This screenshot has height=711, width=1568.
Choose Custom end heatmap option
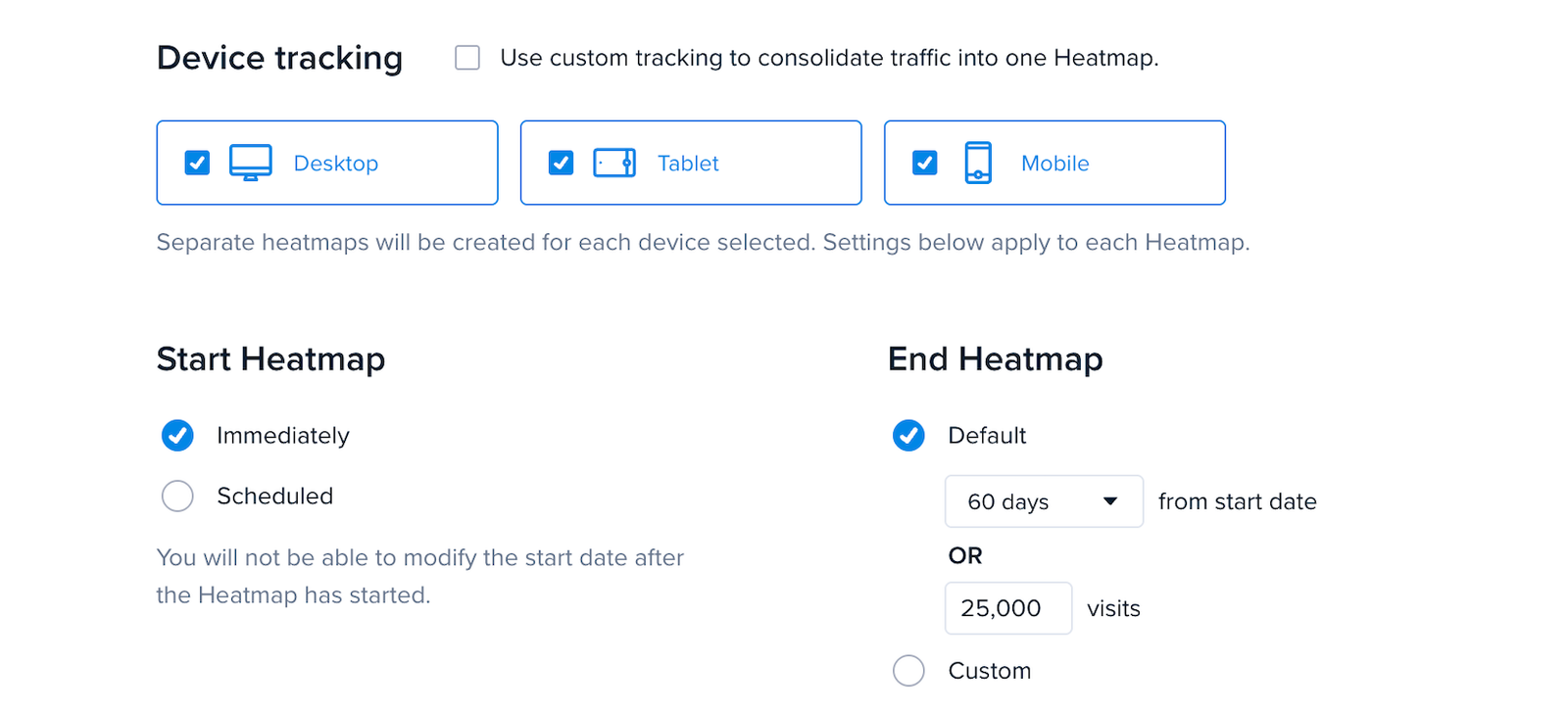[x=908, y=671]
